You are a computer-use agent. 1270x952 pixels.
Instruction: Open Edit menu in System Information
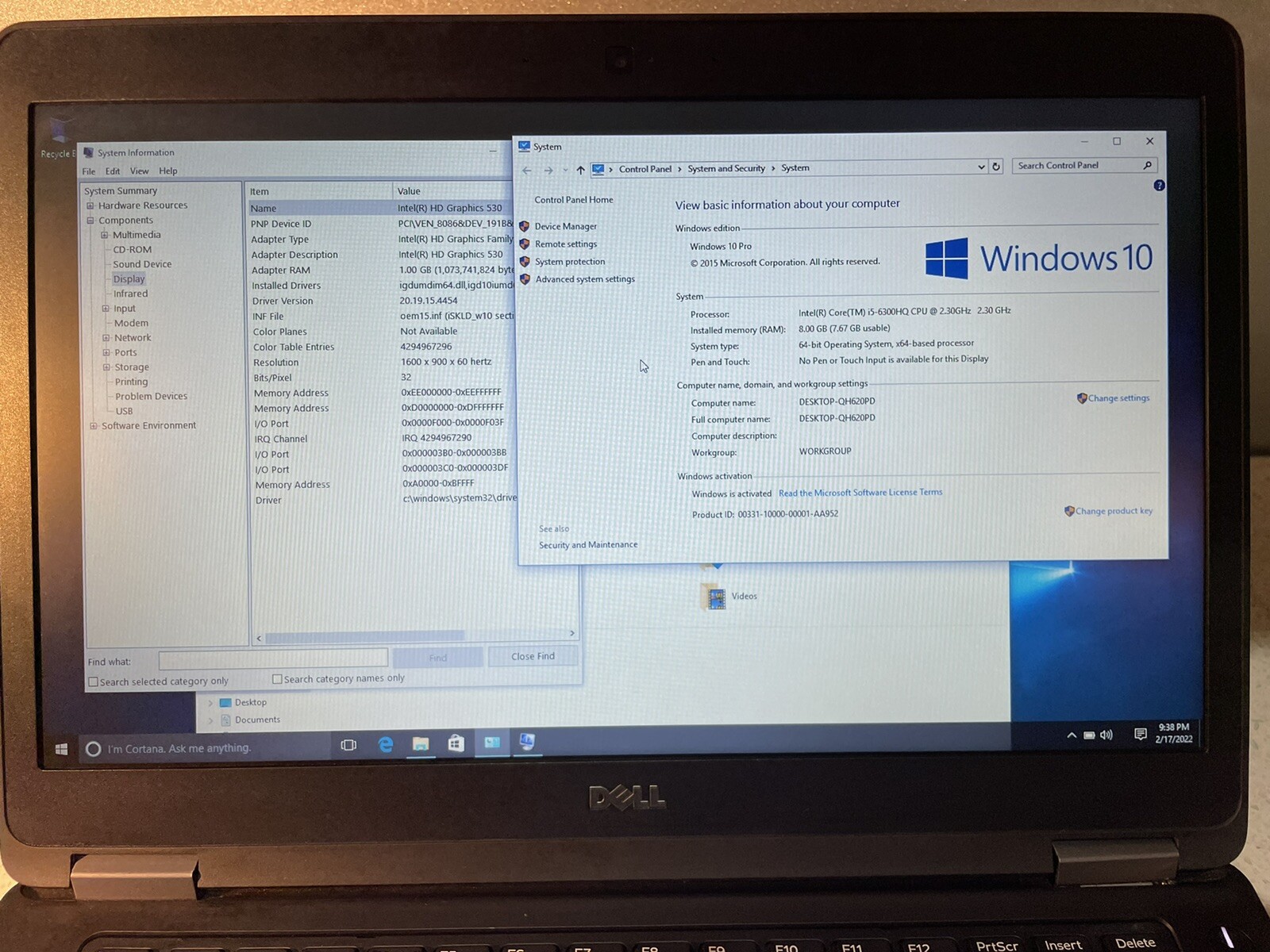(x=113, y=171)
